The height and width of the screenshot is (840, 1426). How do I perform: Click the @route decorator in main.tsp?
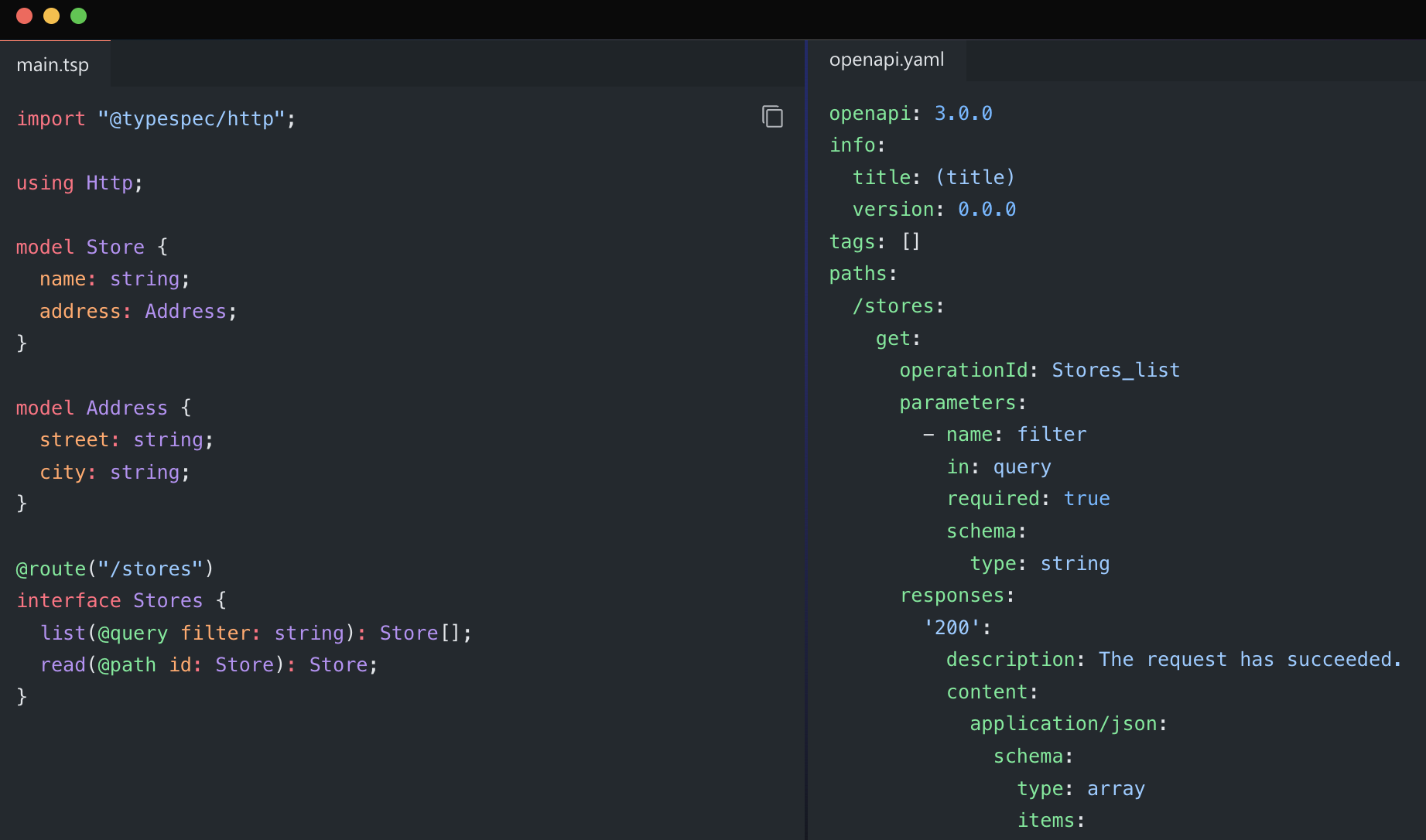51,569
